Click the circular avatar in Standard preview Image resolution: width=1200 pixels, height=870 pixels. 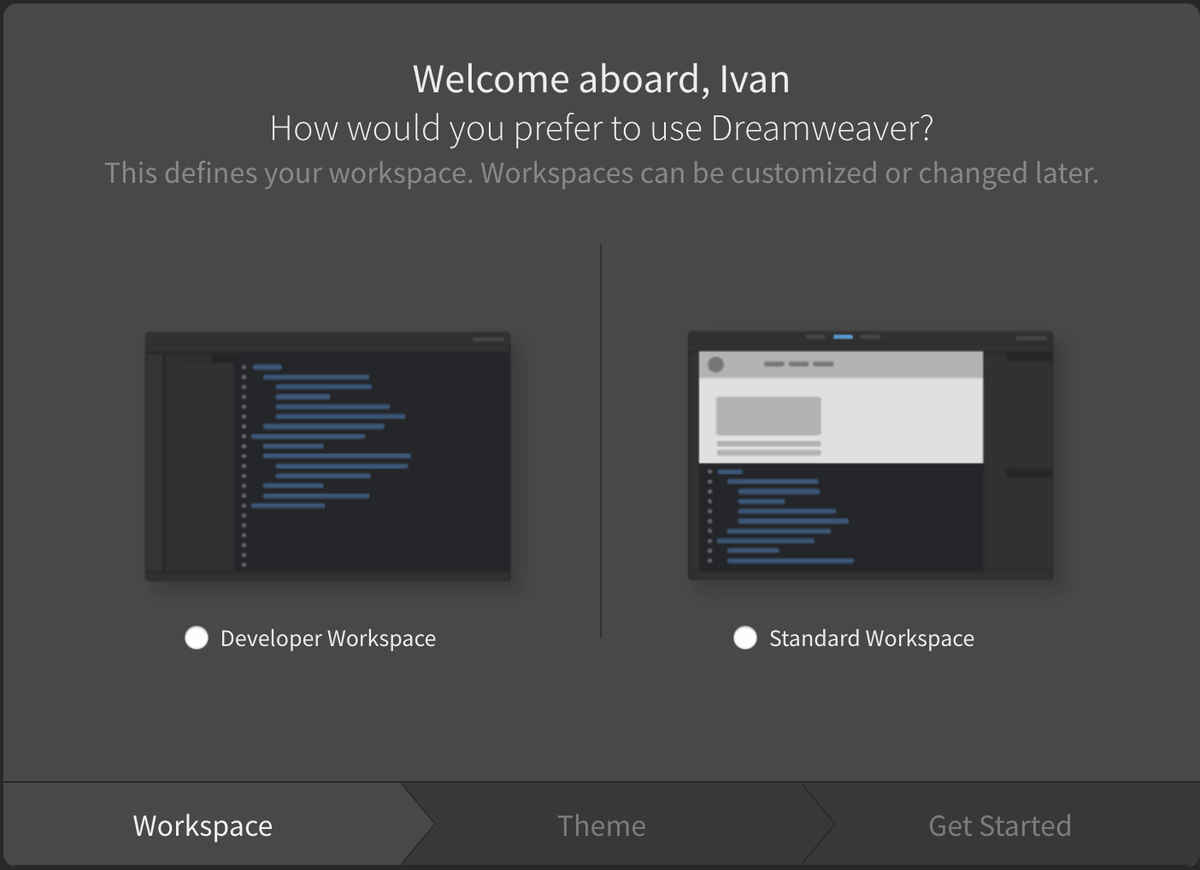pyautogui.click(x=714, y=365)
